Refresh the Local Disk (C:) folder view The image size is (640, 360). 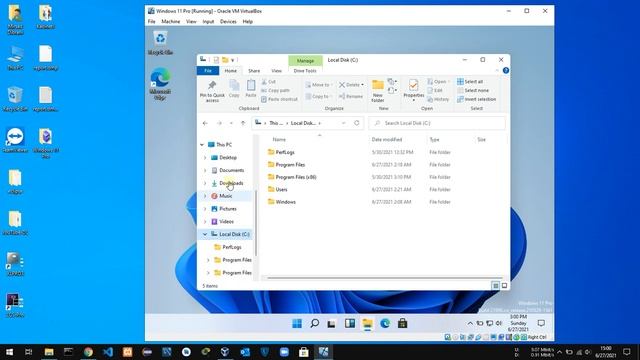pos(357,123)
